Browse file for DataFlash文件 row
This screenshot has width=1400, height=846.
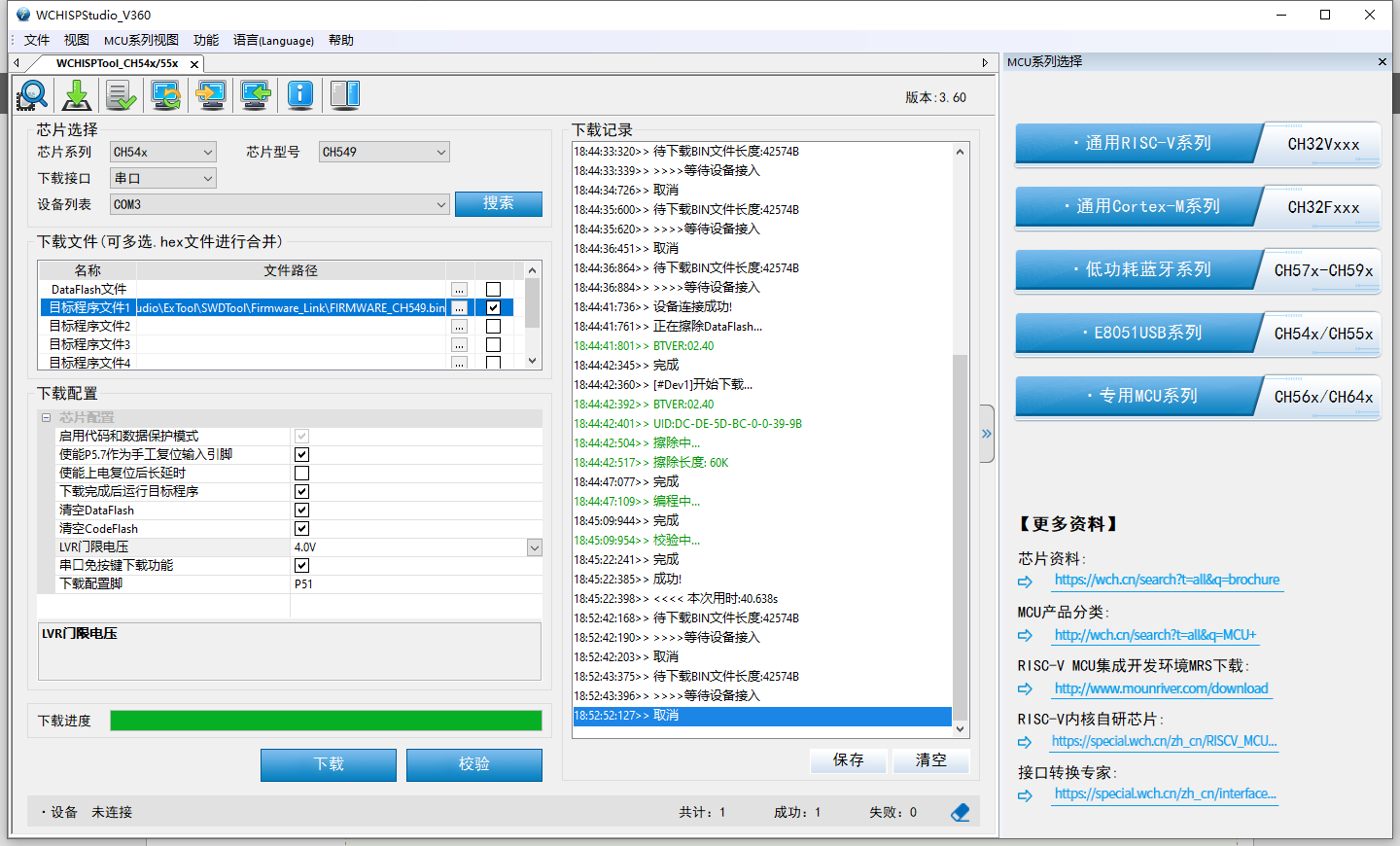click(459, 290)
